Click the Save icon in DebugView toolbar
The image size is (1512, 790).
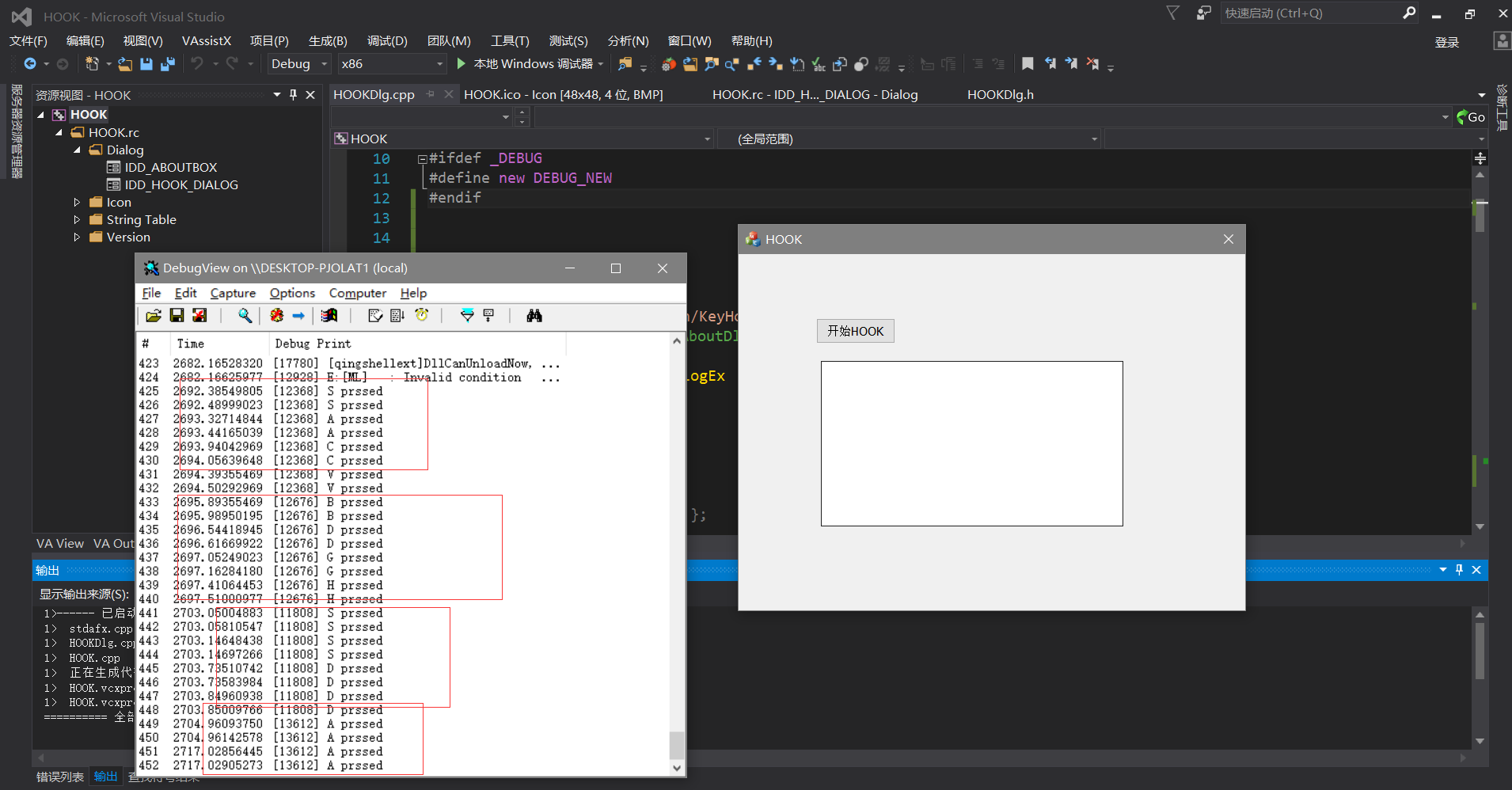[x=177, y=316]
